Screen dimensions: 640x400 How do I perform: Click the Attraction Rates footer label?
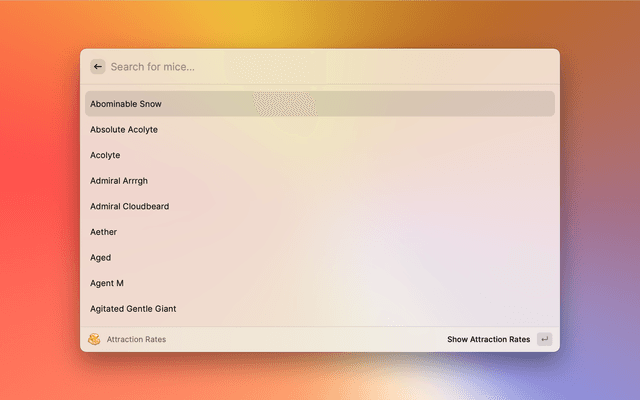(x=136, y=339)
